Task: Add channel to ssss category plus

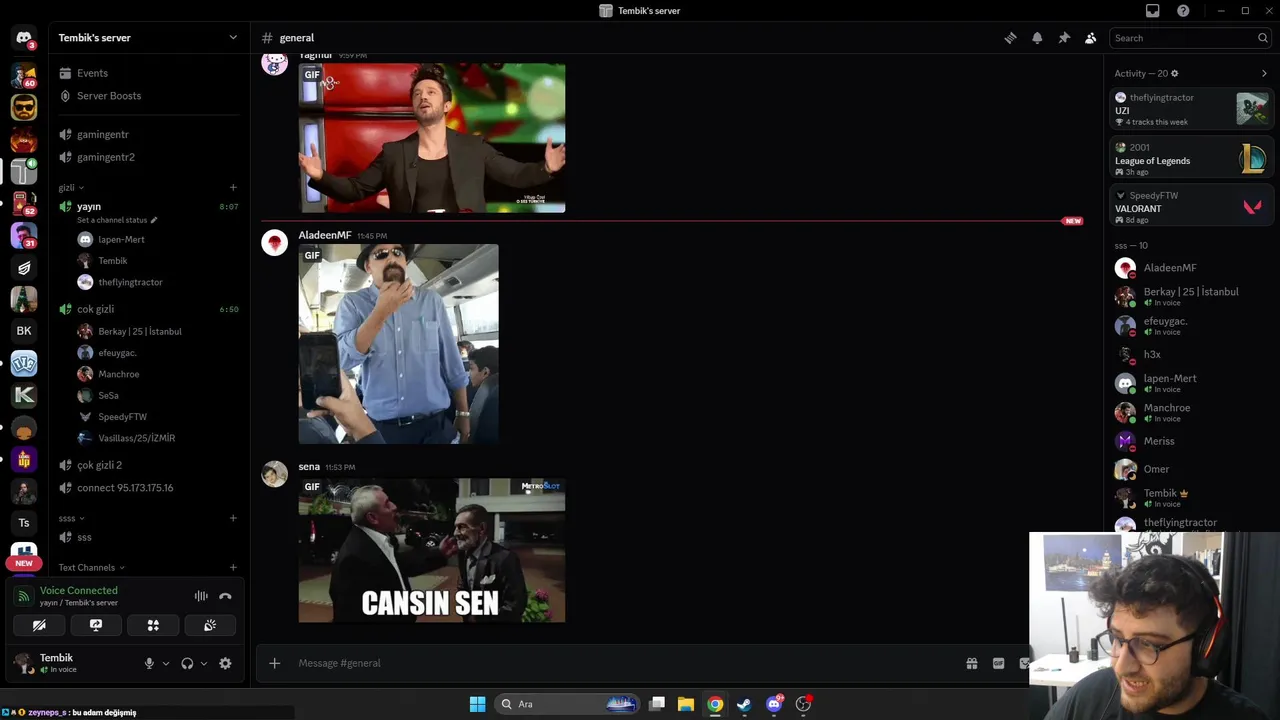Action: pos(233,518)
